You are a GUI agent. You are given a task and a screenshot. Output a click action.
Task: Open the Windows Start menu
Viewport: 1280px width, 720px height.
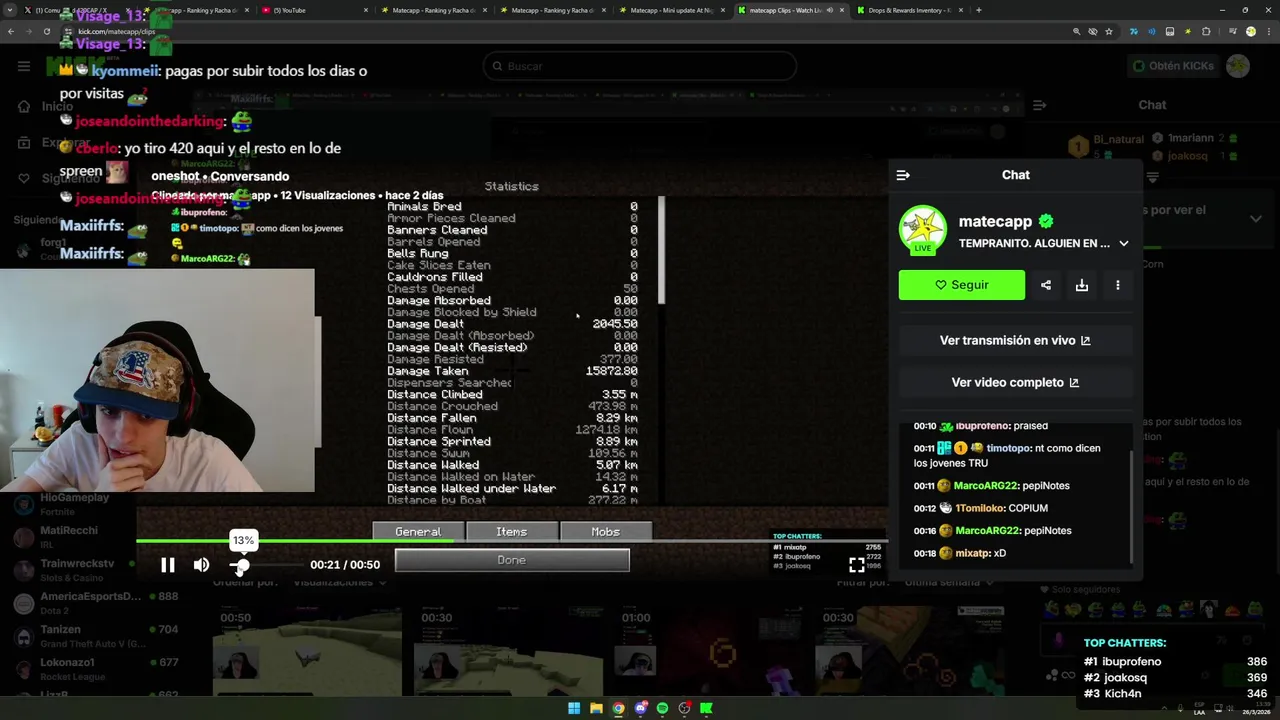click(x=574, y=708)
